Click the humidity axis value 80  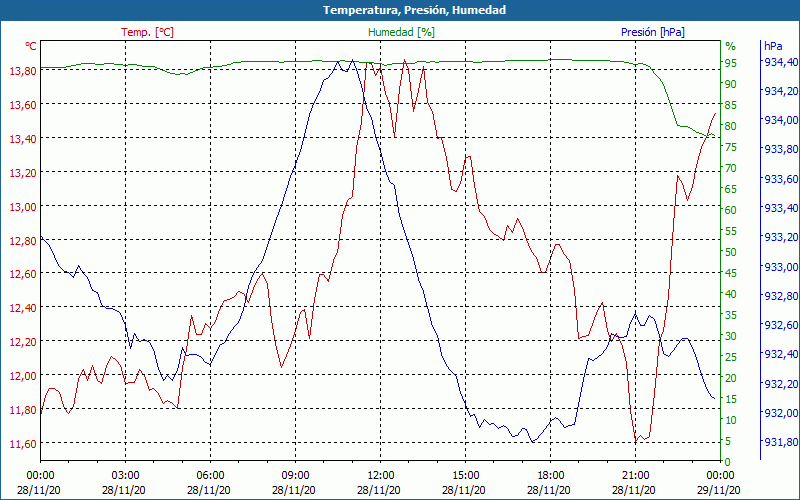(x=731, y=126)
